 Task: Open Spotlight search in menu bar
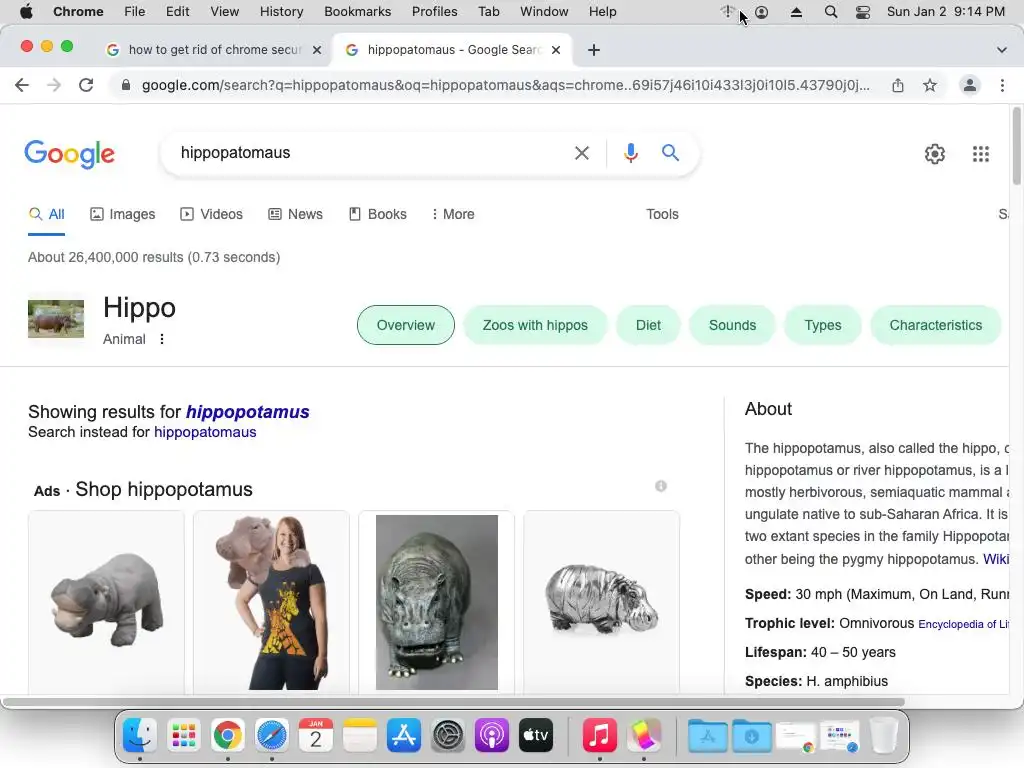coord(831,12)
